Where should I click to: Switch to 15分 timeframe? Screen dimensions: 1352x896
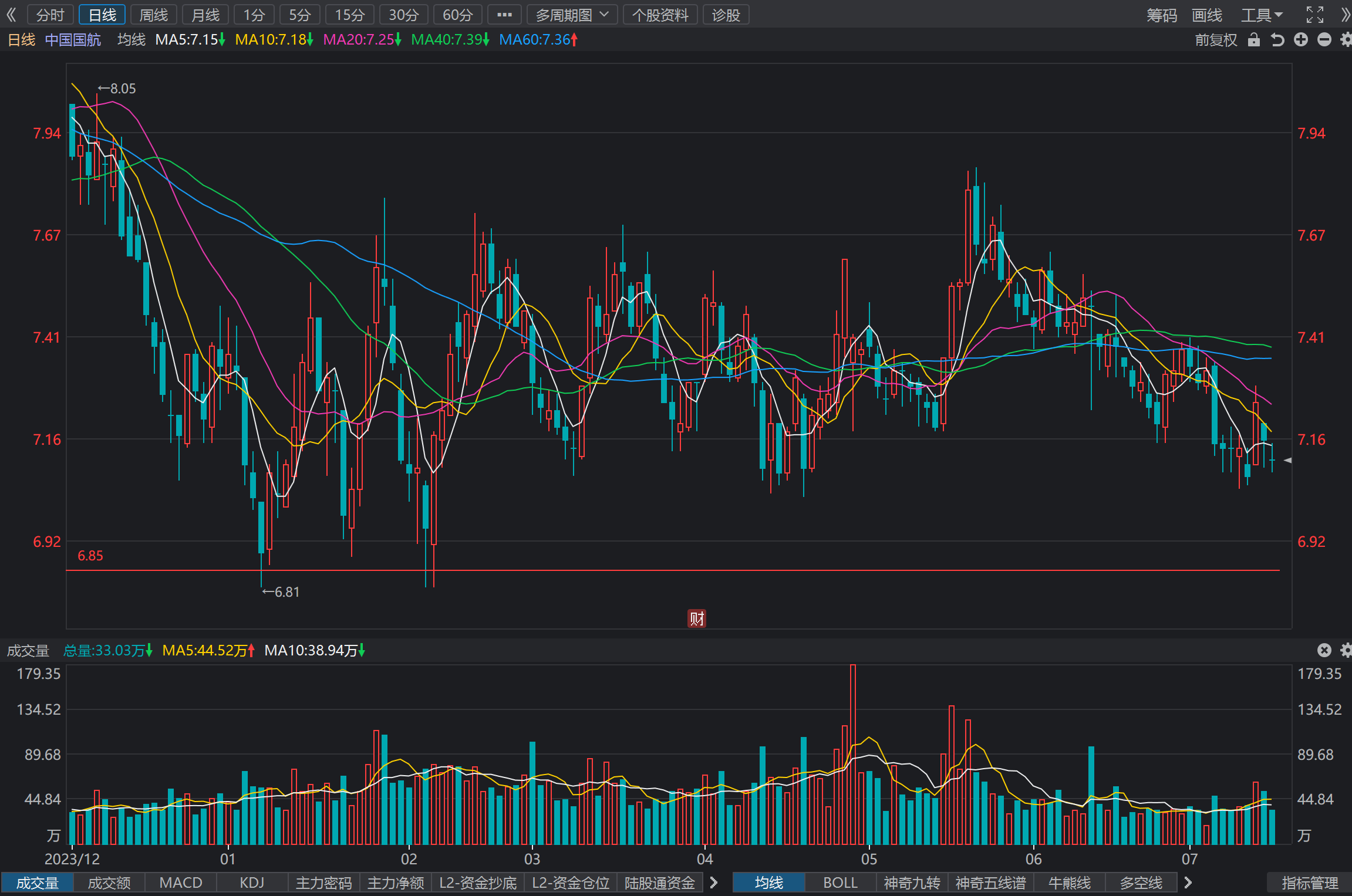click(350, 15)
